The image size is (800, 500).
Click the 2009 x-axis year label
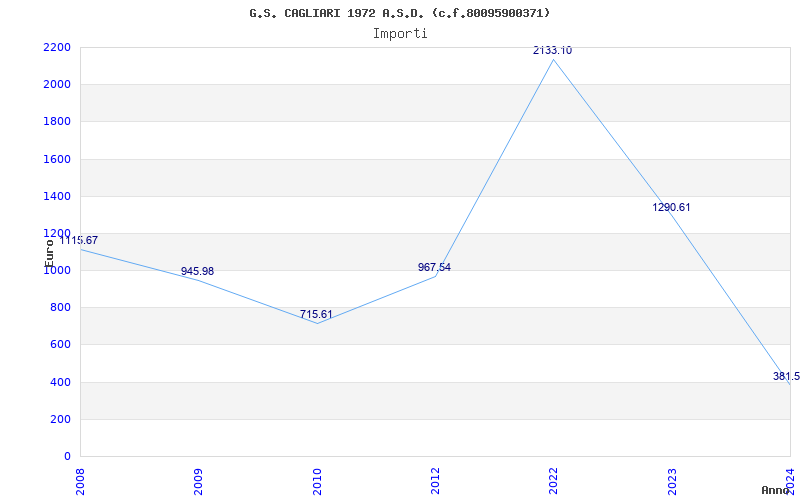click(198, 481)
